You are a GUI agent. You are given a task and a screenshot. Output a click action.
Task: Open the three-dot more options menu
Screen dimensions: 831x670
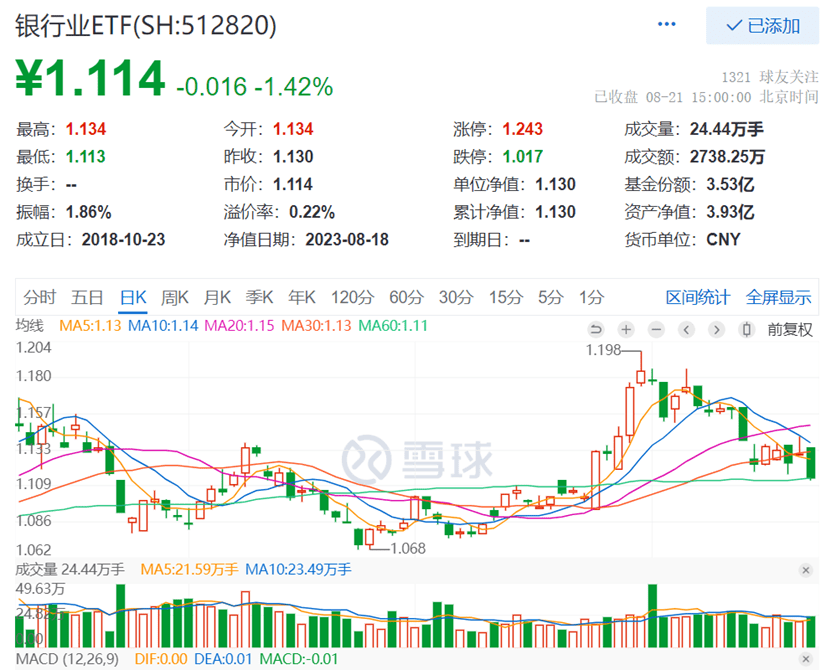point(669,25)
